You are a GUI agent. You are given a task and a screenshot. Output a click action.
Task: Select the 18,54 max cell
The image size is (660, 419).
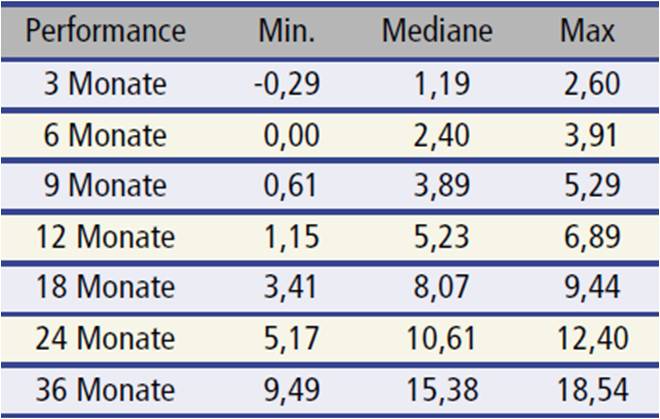[593, 390]
